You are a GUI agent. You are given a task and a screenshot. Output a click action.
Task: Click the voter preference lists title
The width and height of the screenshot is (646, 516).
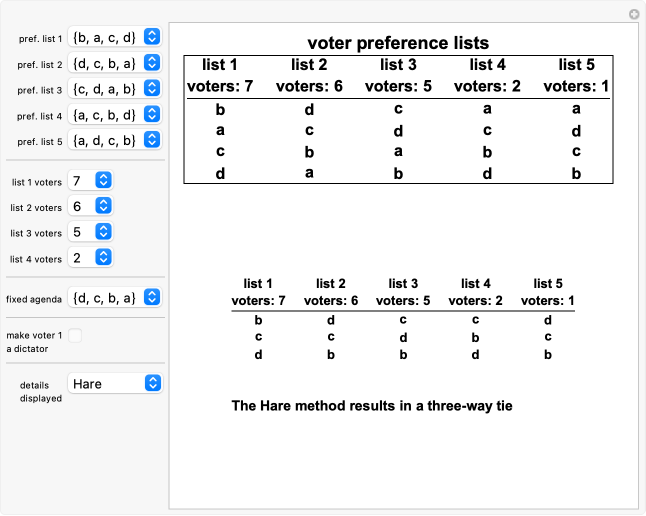398,43
